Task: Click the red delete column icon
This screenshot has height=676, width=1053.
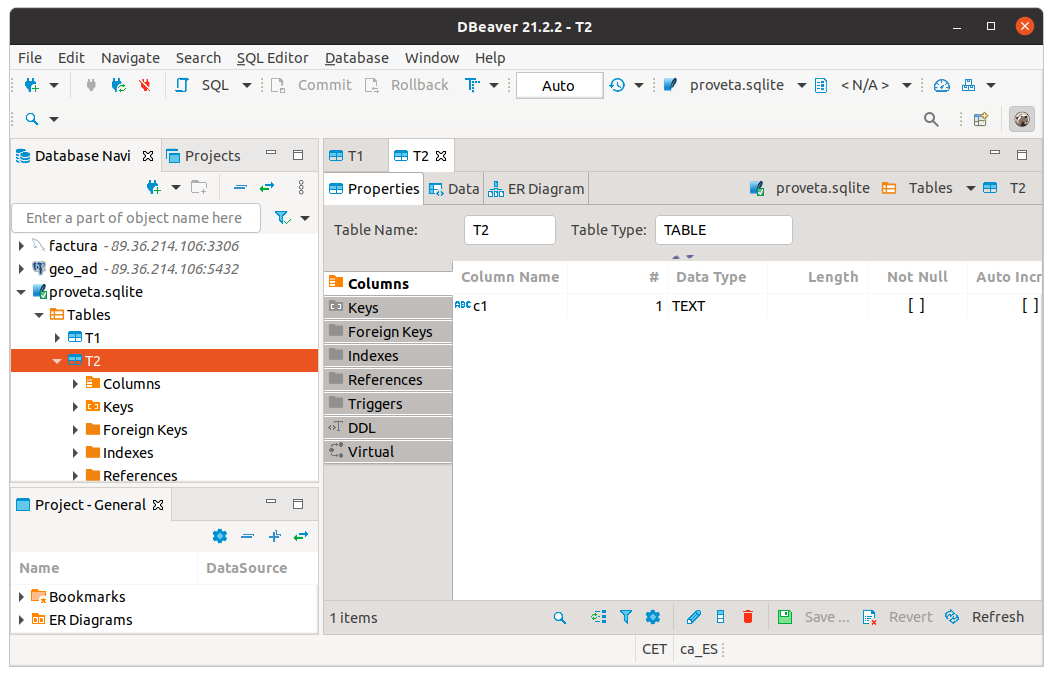Action: [x=747, y=617]
